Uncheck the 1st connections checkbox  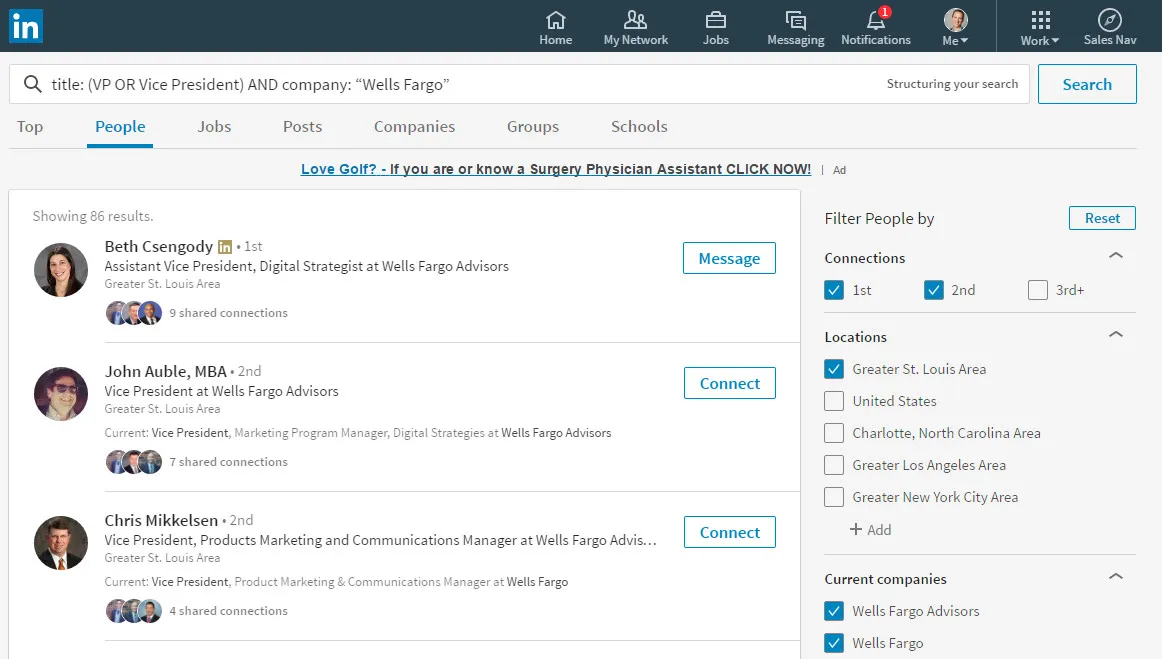pos(834,290)
